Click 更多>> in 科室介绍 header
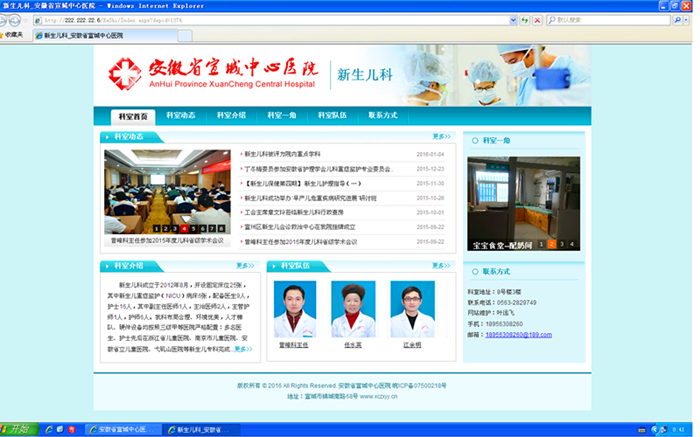The width and height of the screenshot is (700, 437). [x=245, y=266]
